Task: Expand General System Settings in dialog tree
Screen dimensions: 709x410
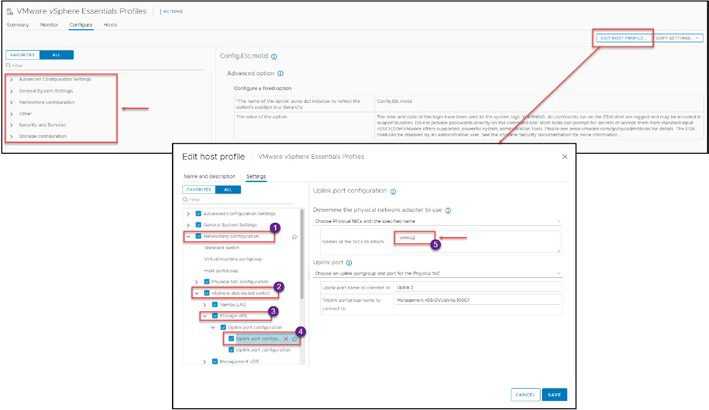Action: tap(188, 225)
